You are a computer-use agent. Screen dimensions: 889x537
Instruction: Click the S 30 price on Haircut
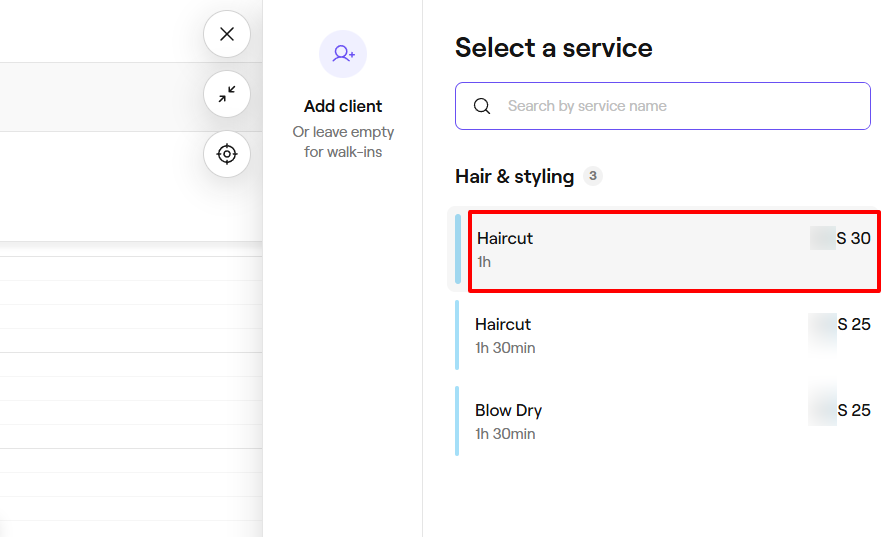(853, 239)
